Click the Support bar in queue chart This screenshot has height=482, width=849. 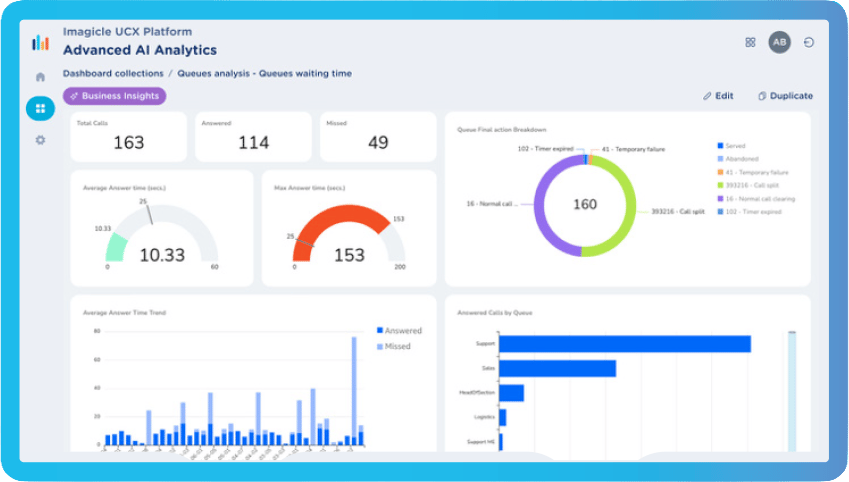(625, 344)
